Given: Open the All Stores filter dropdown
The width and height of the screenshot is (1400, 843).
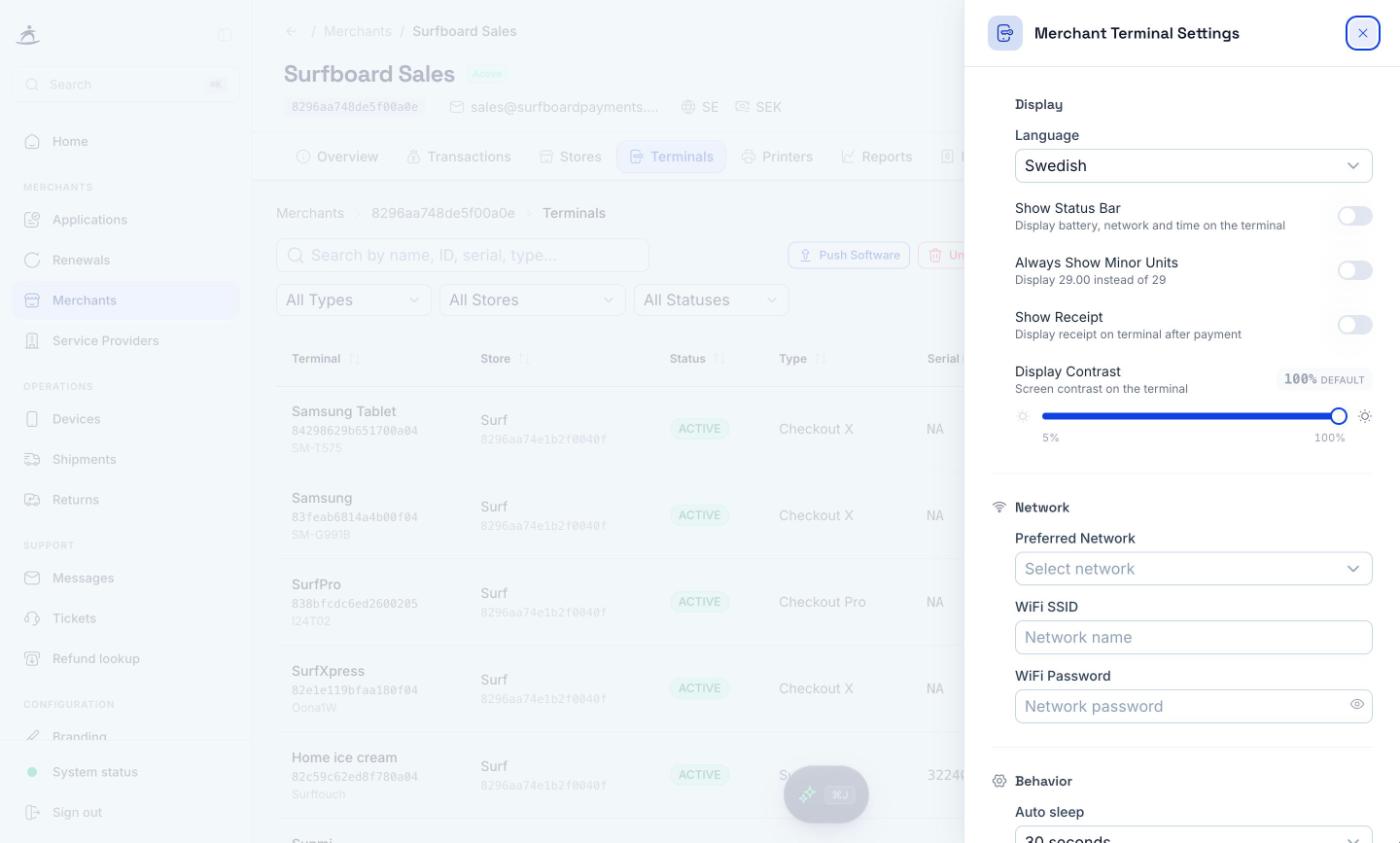Looking at the screenshot, I should 533,300.
